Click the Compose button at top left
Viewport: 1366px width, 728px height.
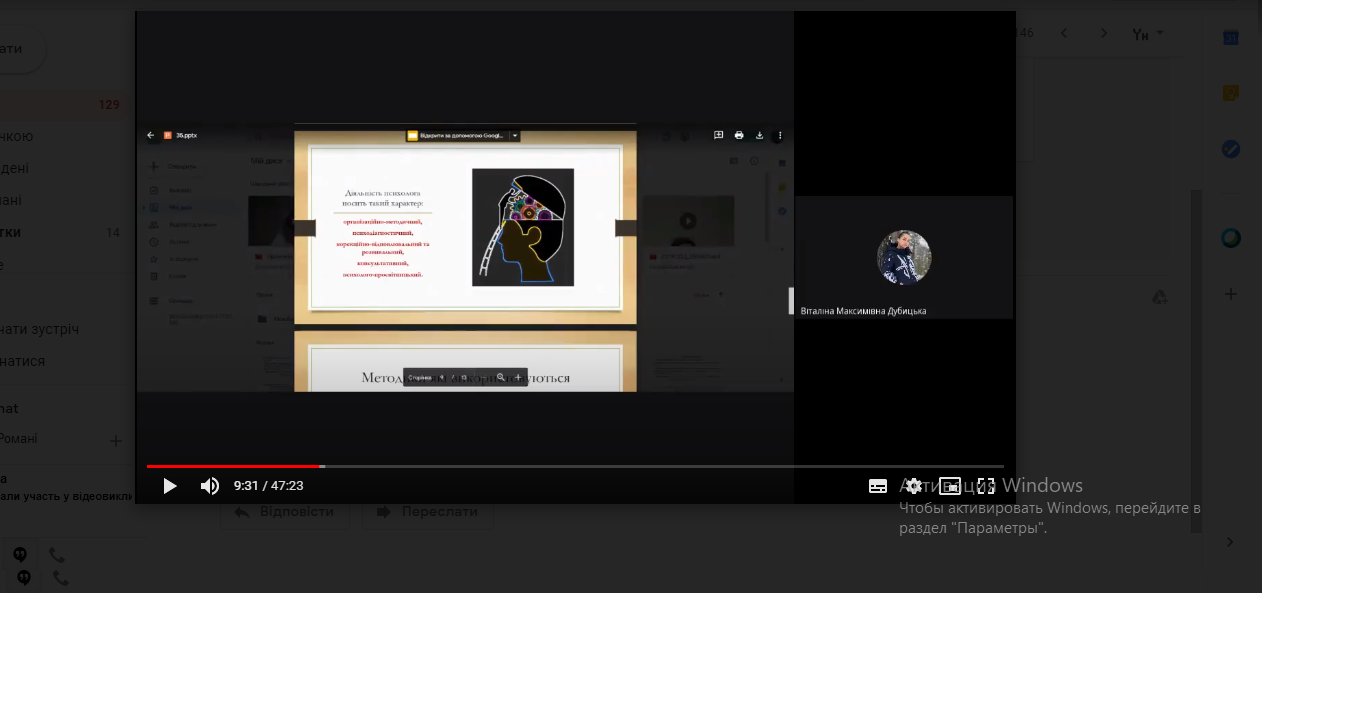[22, 50]
